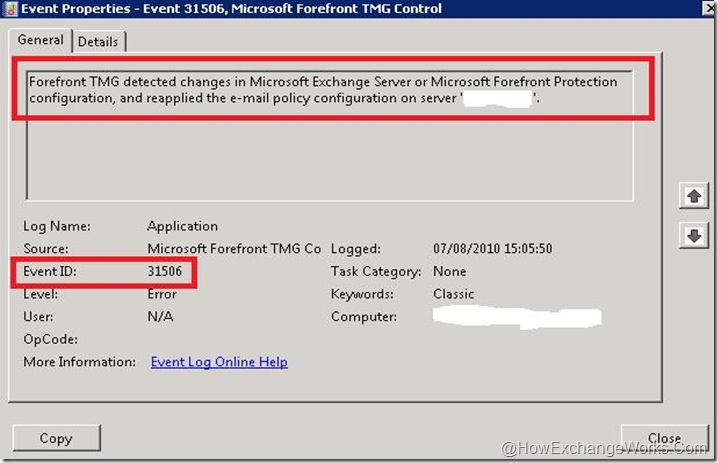
Task: Select the Event ID value 31506
Action: [164, 272]
